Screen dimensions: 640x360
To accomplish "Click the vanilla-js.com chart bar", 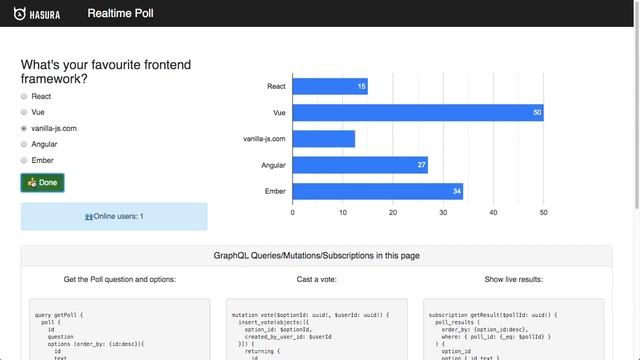I will click(324, 139).
